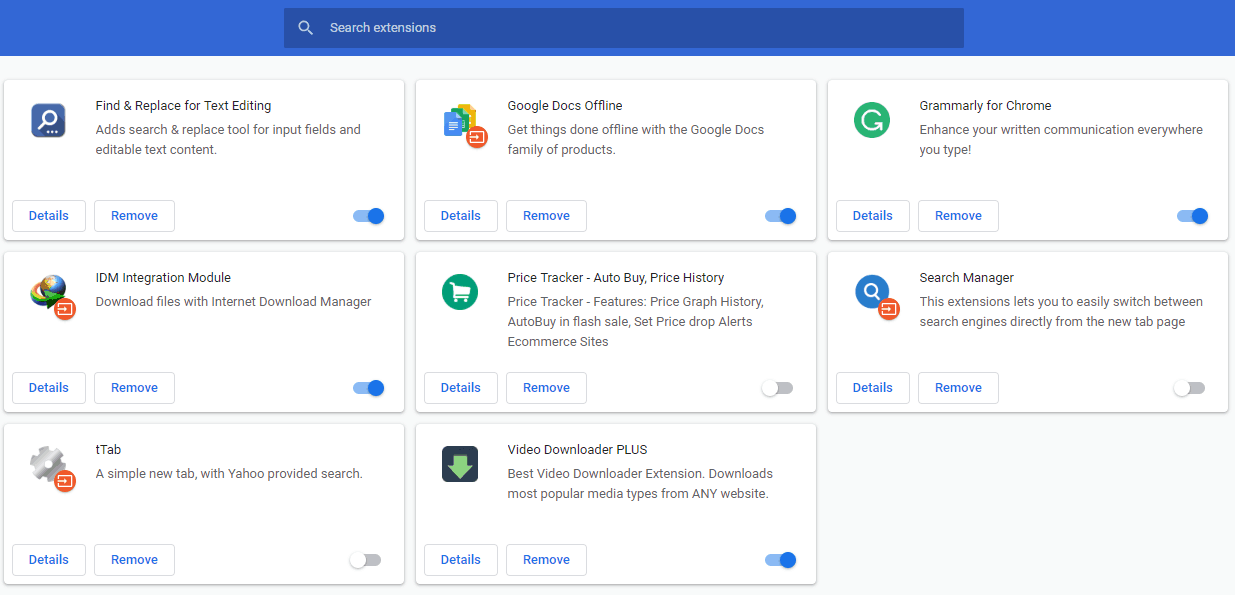
Task: Disable IDM Integration Module toggle
Action: [x=369, y=388]
